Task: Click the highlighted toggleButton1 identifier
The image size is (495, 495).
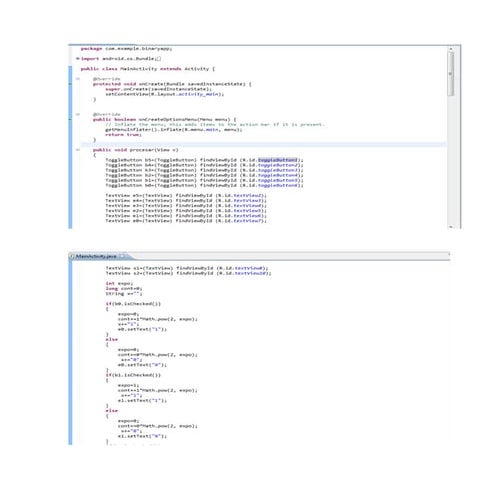Action: click(277, 160)
